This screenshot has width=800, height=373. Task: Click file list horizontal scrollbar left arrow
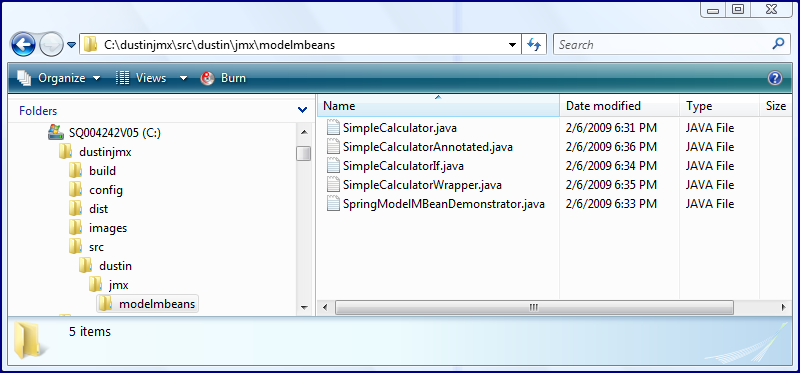324,307
